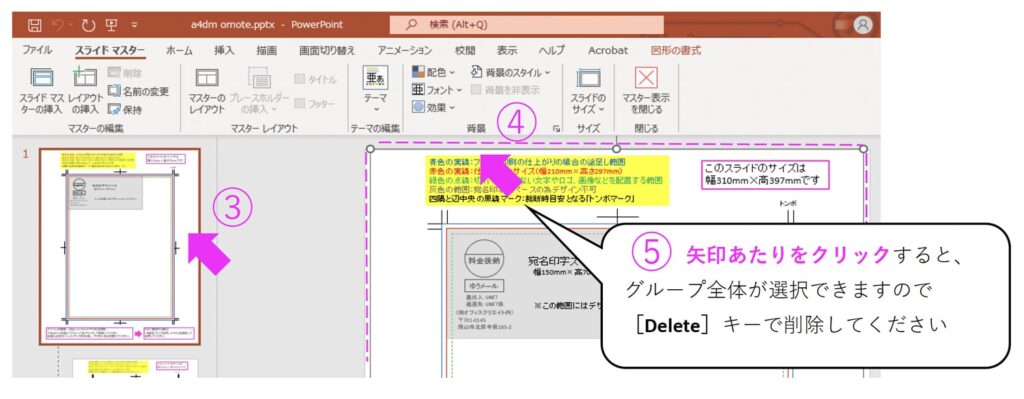Select the スライド マスター tab
The height and width of the screenshot is (399, 1024).
click(109, 50)
